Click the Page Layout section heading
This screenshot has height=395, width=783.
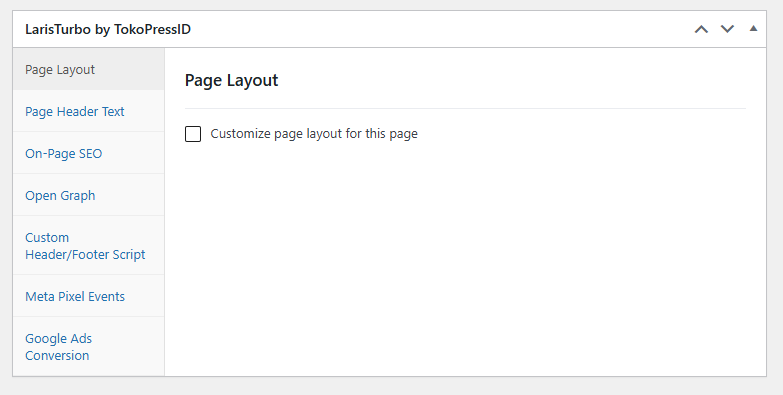tap(231, 80)
